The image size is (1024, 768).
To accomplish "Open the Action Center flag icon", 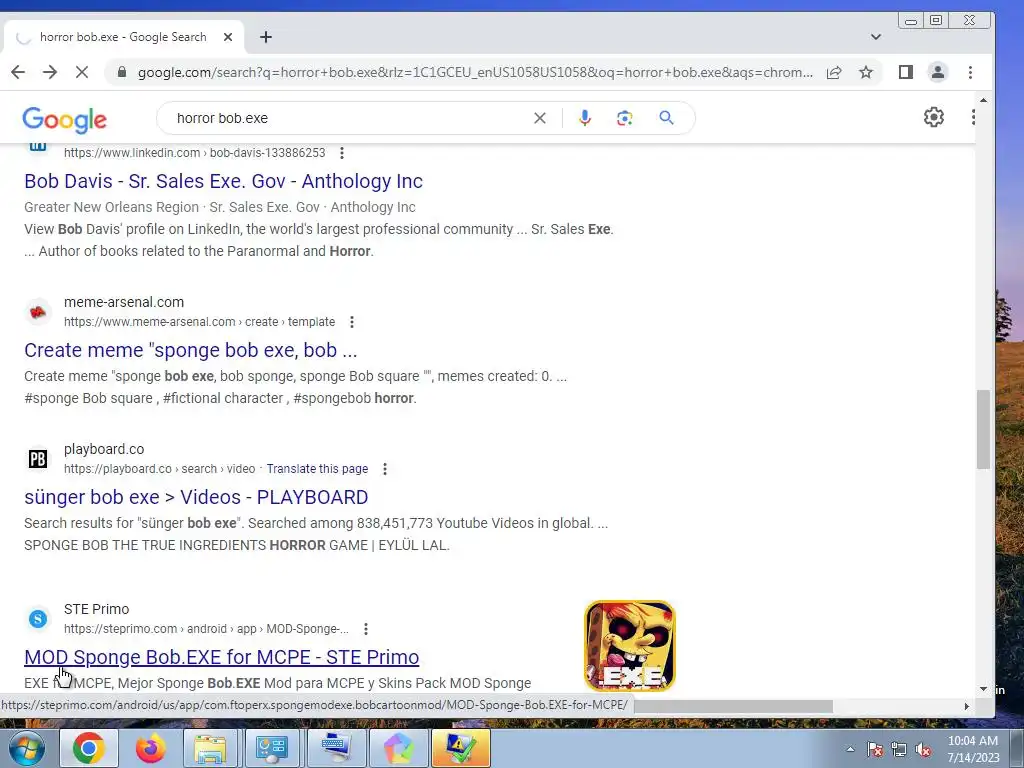I will (x=875, y=750).
